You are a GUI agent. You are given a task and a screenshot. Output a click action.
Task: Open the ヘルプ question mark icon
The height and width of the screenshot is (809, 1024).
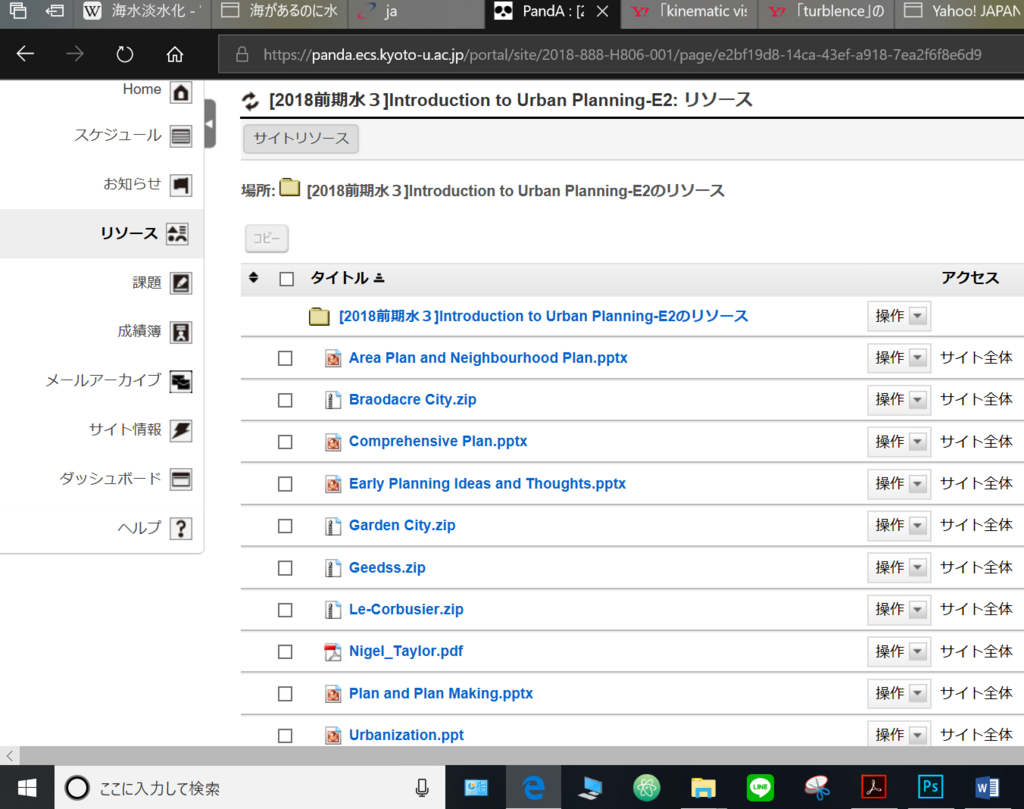point(181,528)
